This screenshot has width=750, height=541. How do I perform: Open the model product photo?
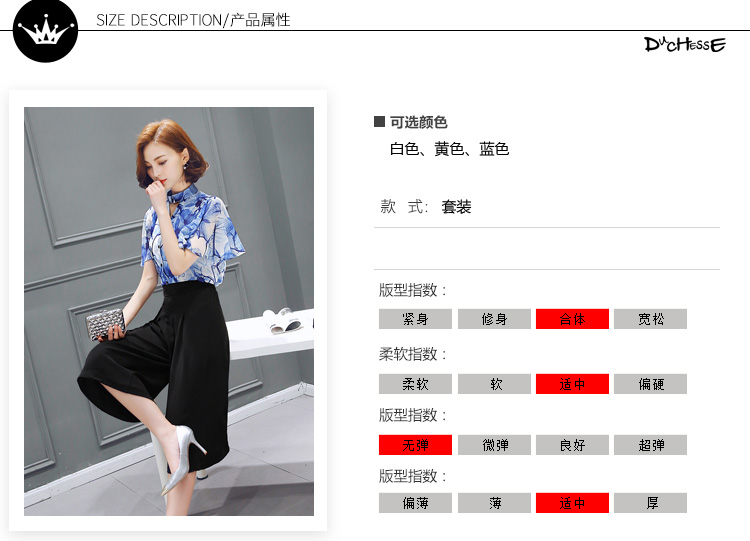(x=169, y=311)
